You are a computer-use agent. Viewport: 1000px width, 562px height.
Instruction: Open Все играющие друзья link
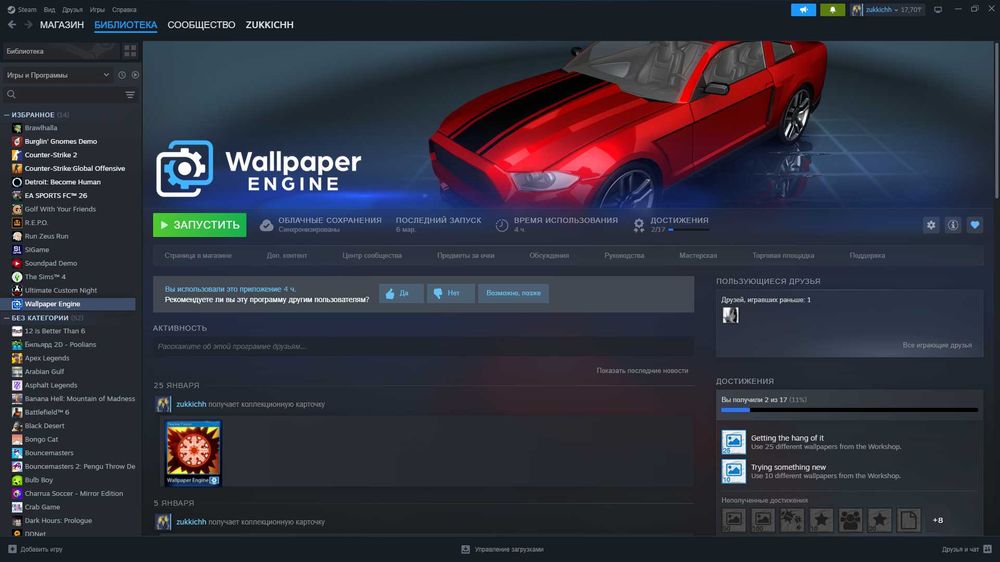tap(937, 345)
